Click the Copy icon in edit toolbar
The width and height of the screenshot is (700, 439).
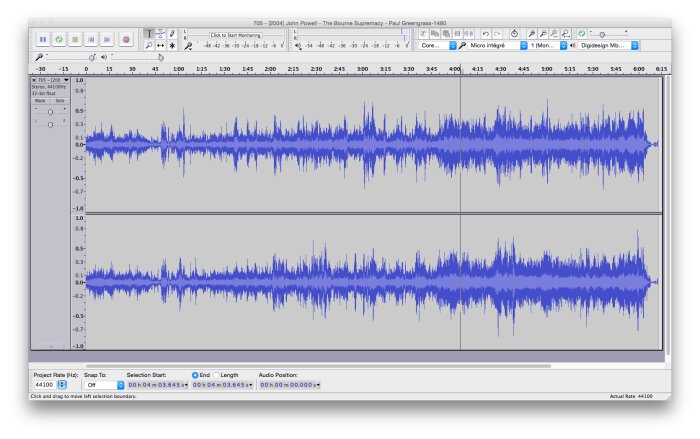[x=434, y=33]
